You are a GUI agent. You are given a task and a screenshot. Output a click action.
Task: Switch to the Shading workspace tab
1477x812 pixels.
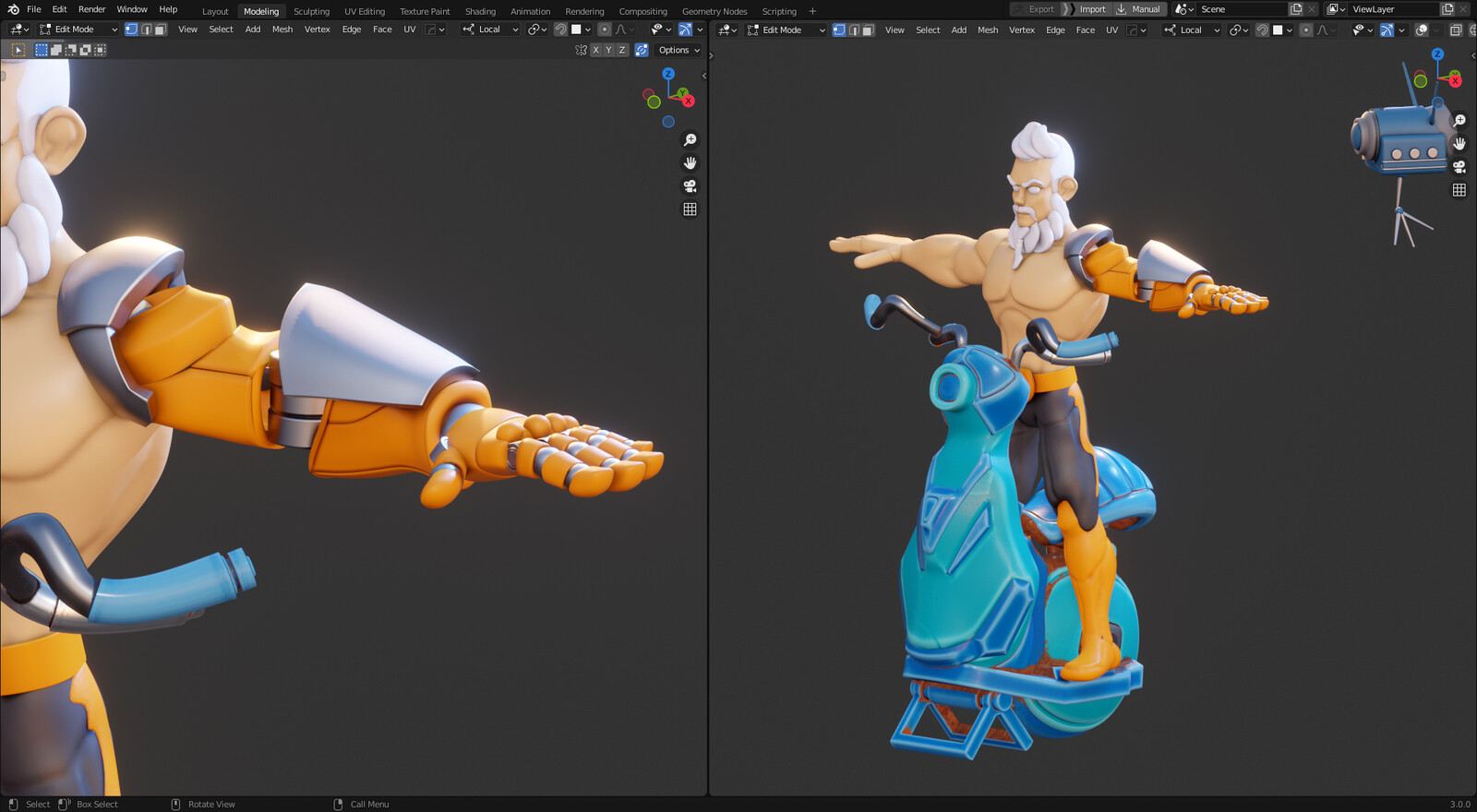(x=480, y=11)
